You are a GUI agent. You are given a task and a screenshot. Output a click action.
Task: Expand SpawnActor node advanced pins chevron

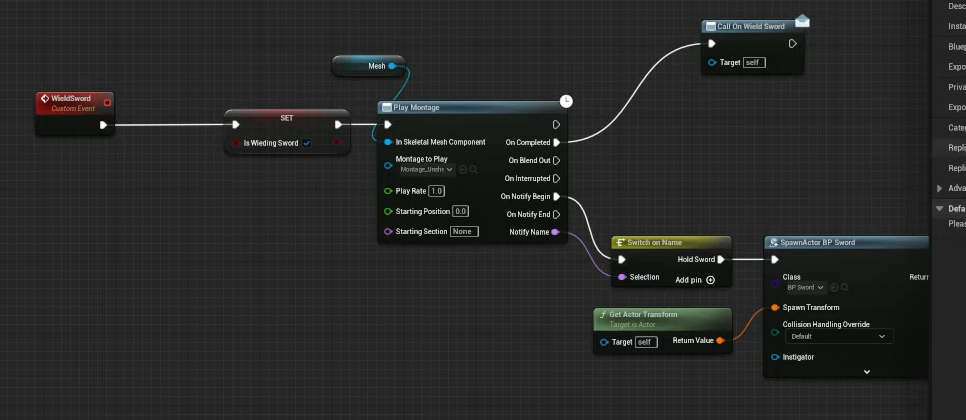pos(866,371)
